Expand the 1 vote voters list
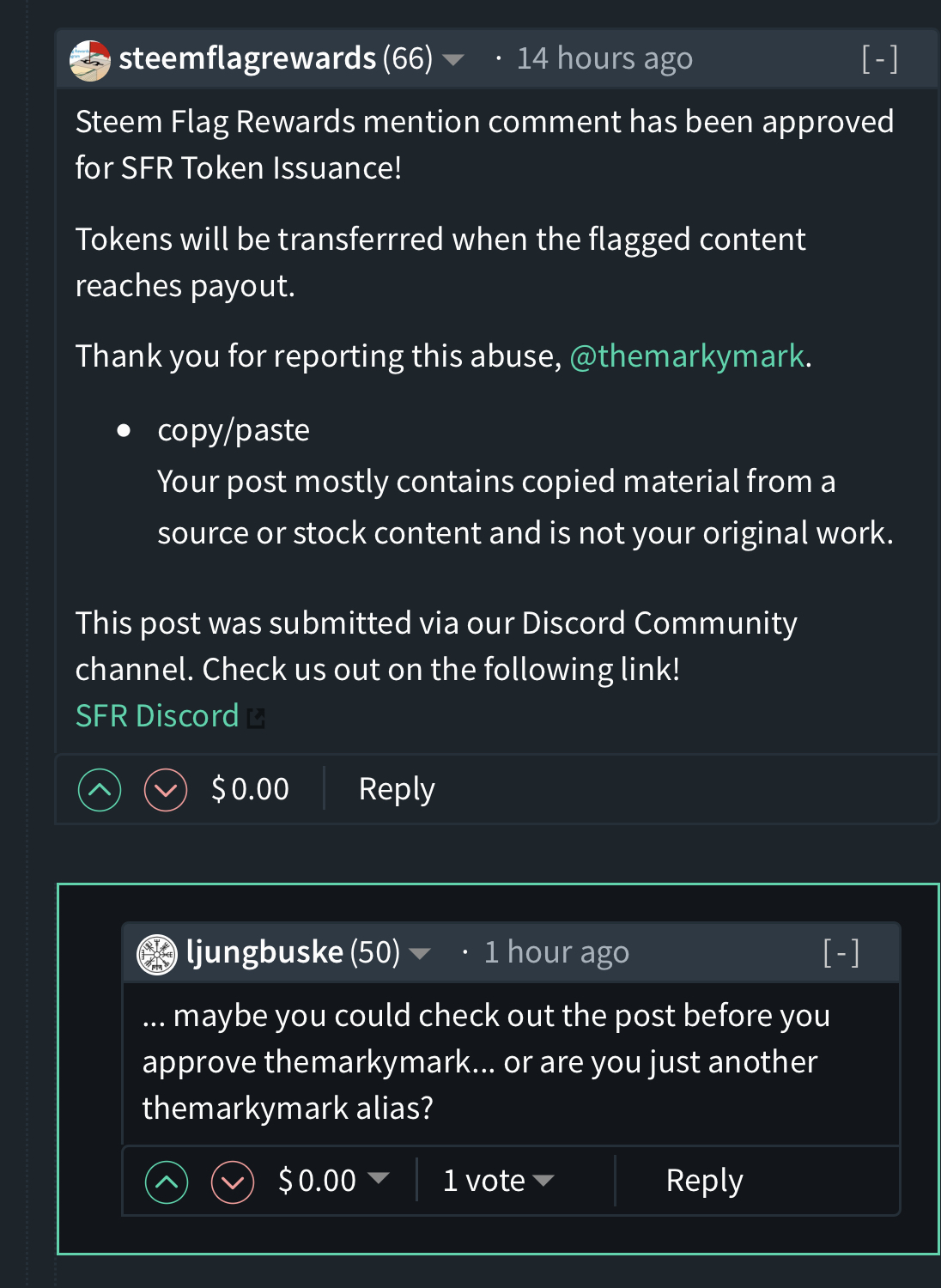The height and width of the screenshot is (1288, 941). 499,1181
